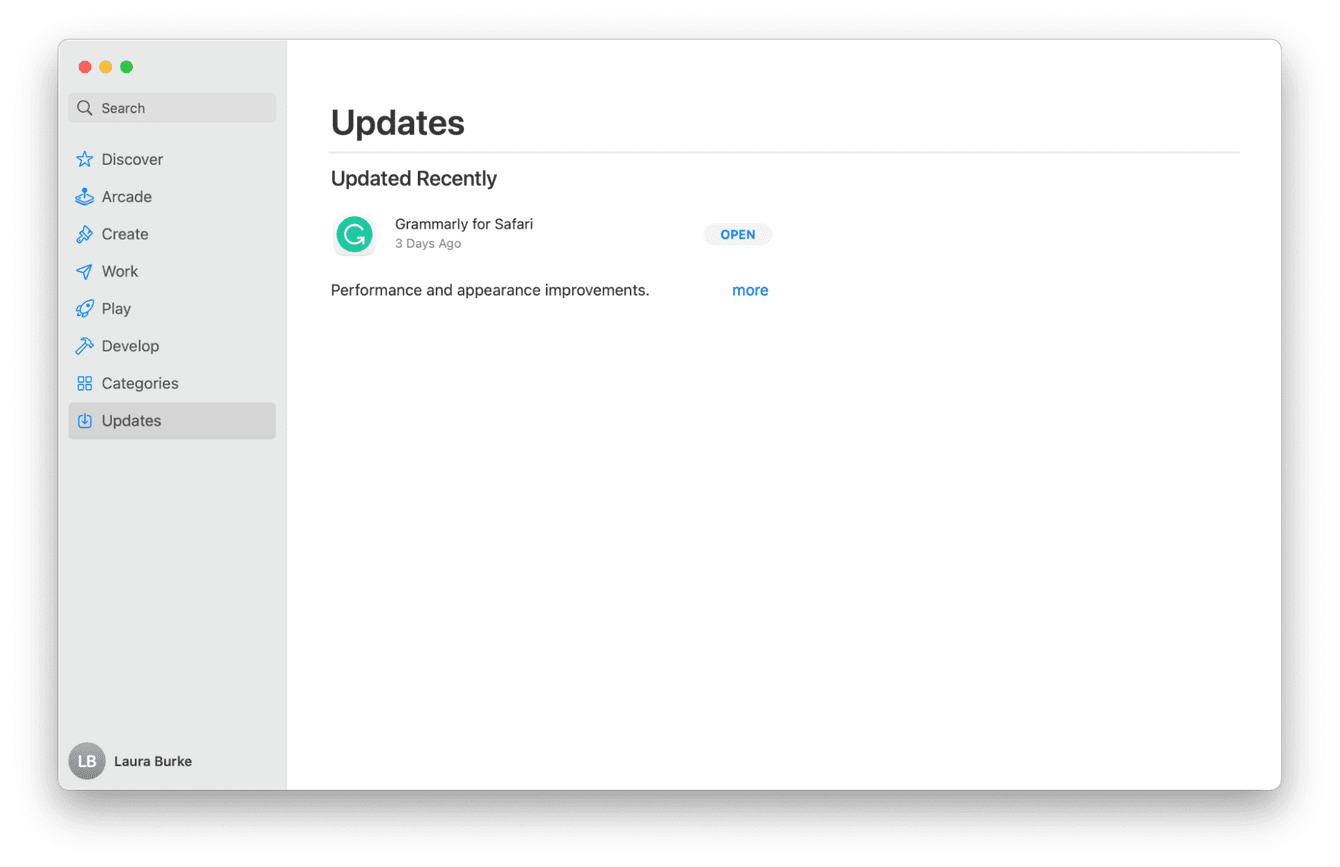
Task: Click the Play rocket icon
Action: (x=85, y=309)
